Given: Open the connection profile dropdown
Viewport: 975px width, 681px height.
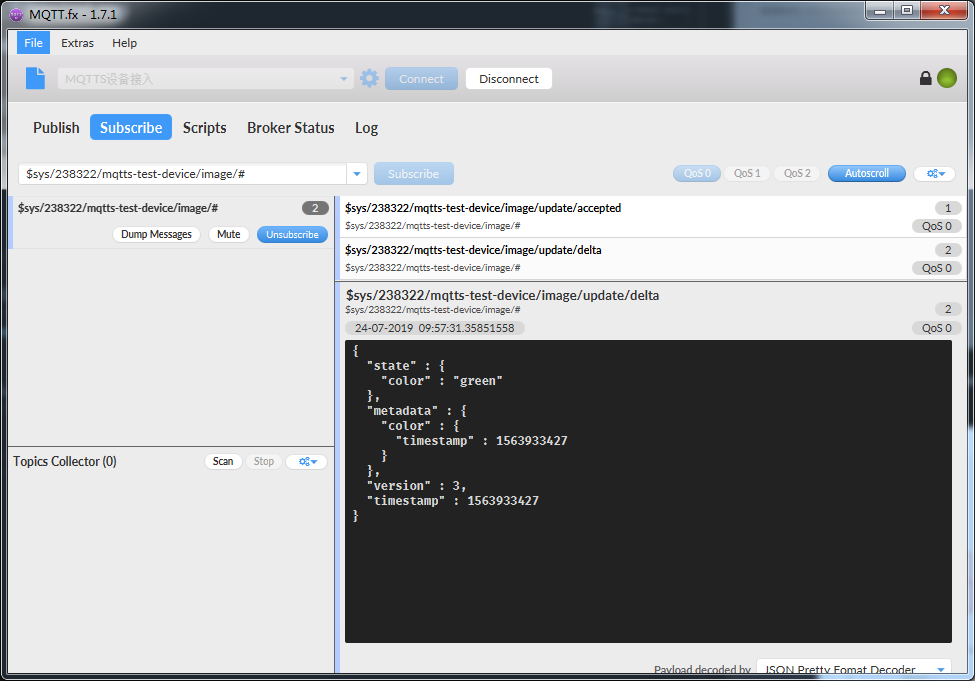Looking at the screenshot, I should pyautogui.click(x=343, y=78).
